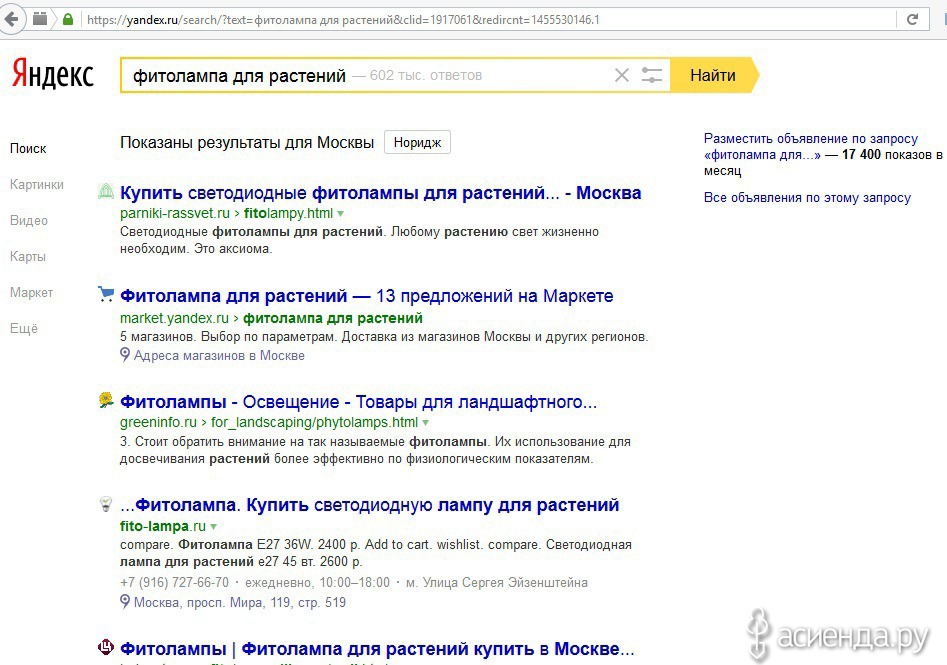
Task: Change region with the Нoридж button
Action: click(x=417, y=142)
